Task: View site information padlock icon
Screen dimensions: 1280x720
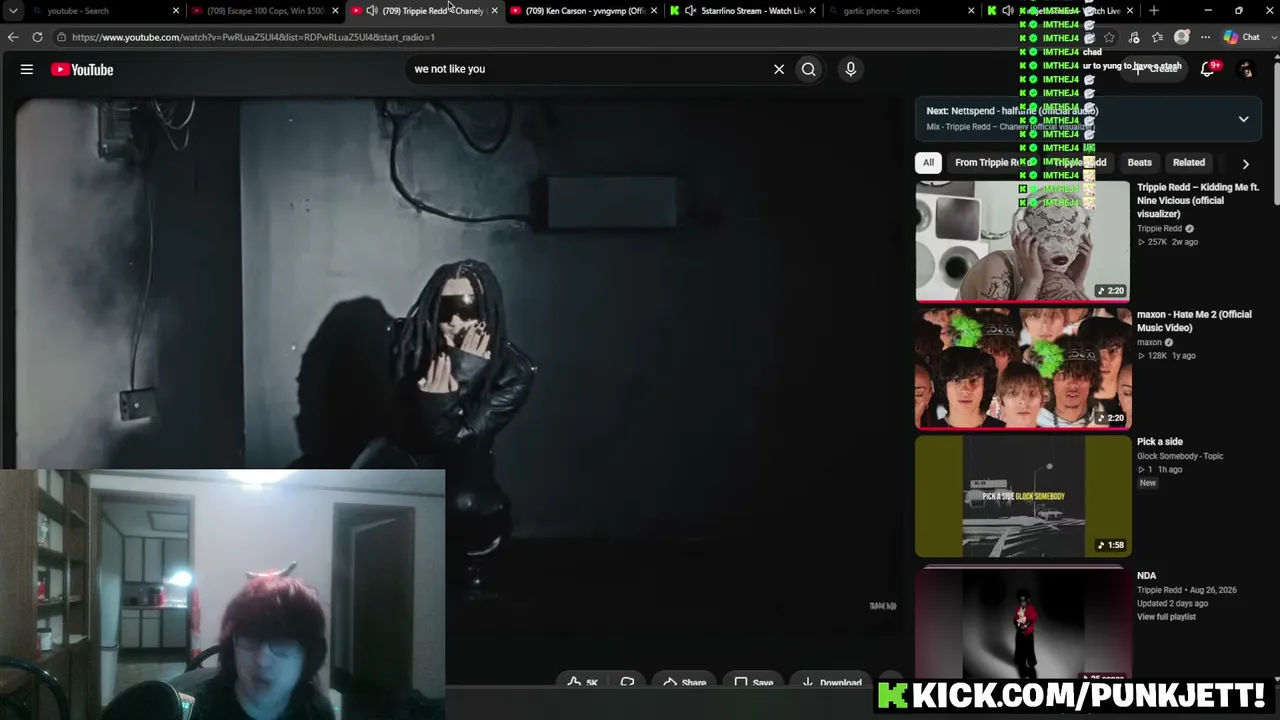Action: coord(61,37)
